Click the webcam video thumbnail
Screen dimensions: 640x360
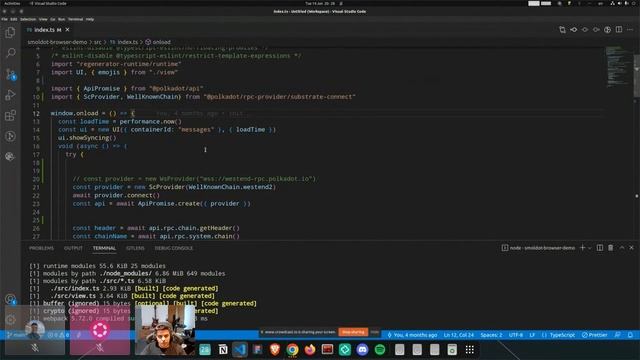165,330
